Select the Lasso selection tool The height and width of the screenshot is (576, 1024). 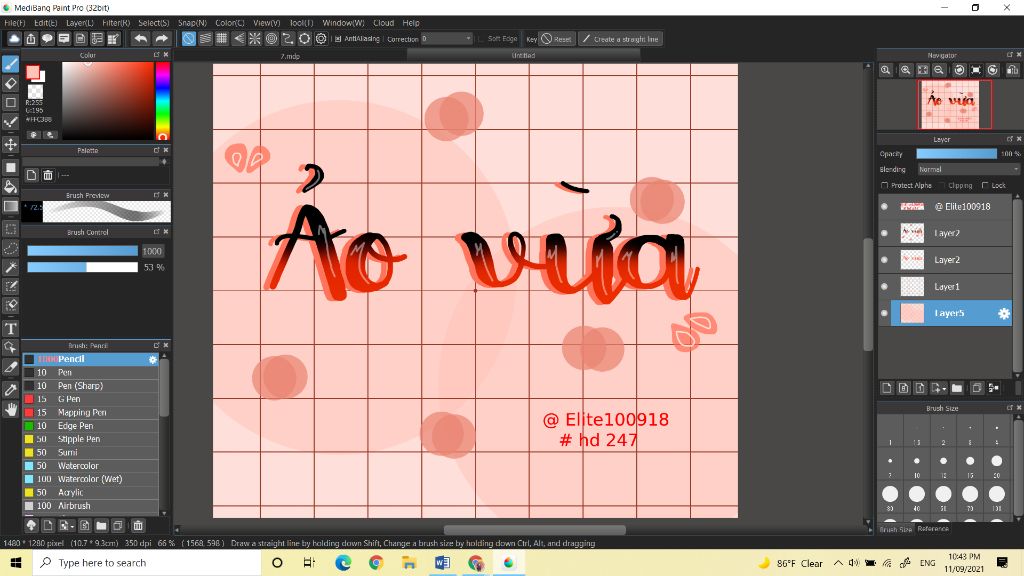(10, 248)
